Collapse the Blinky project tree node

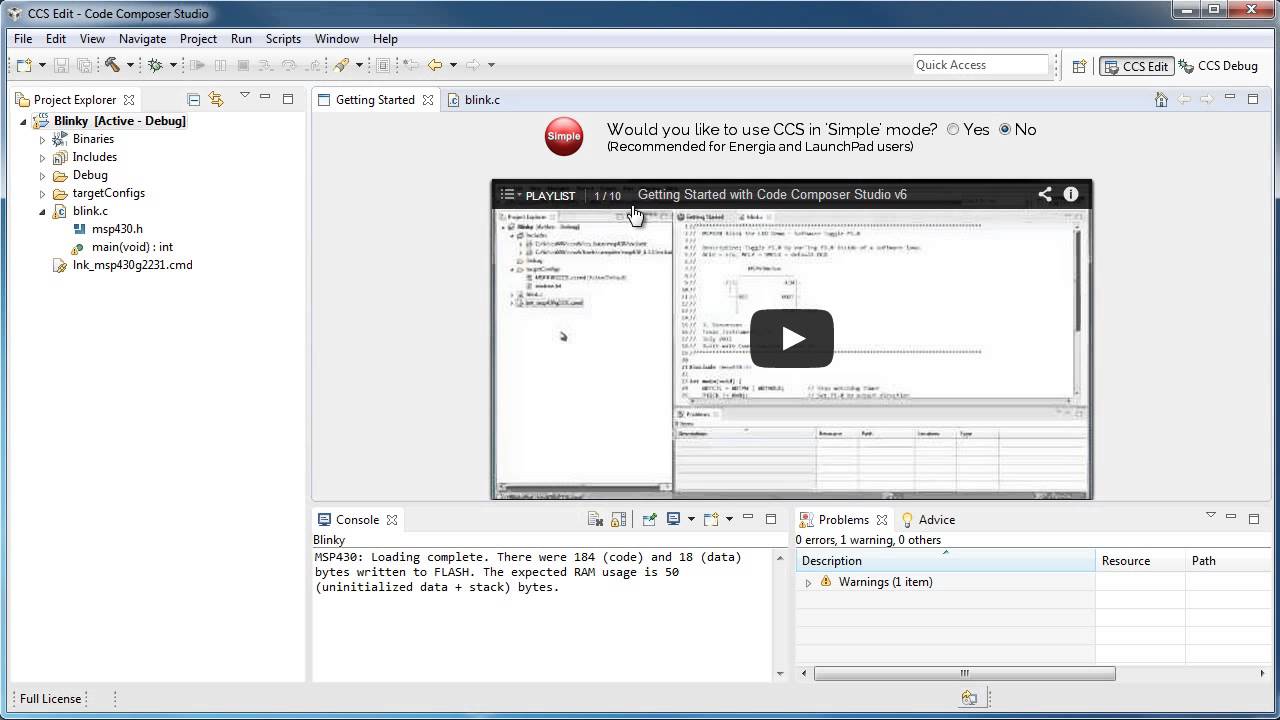(24, 121)
